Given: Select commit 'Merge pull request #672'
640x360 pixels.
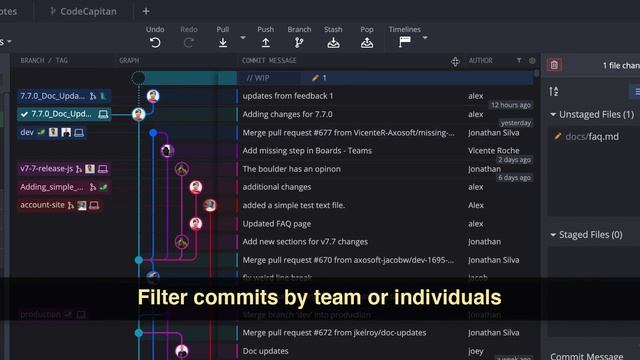Looking at the screenshot, I should pos(334,333).
